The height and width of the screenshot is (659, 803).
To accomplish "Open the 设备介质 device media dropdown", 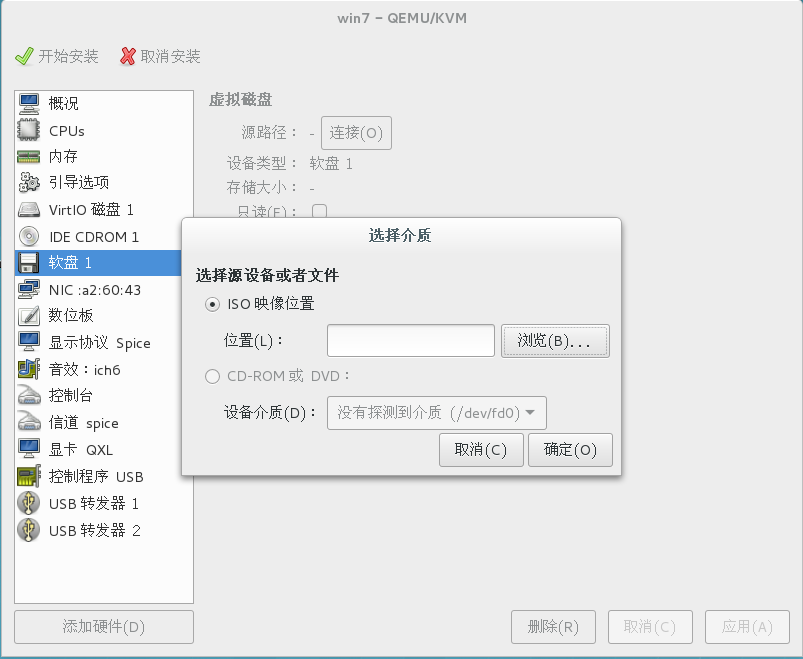I will coord(437,413).
